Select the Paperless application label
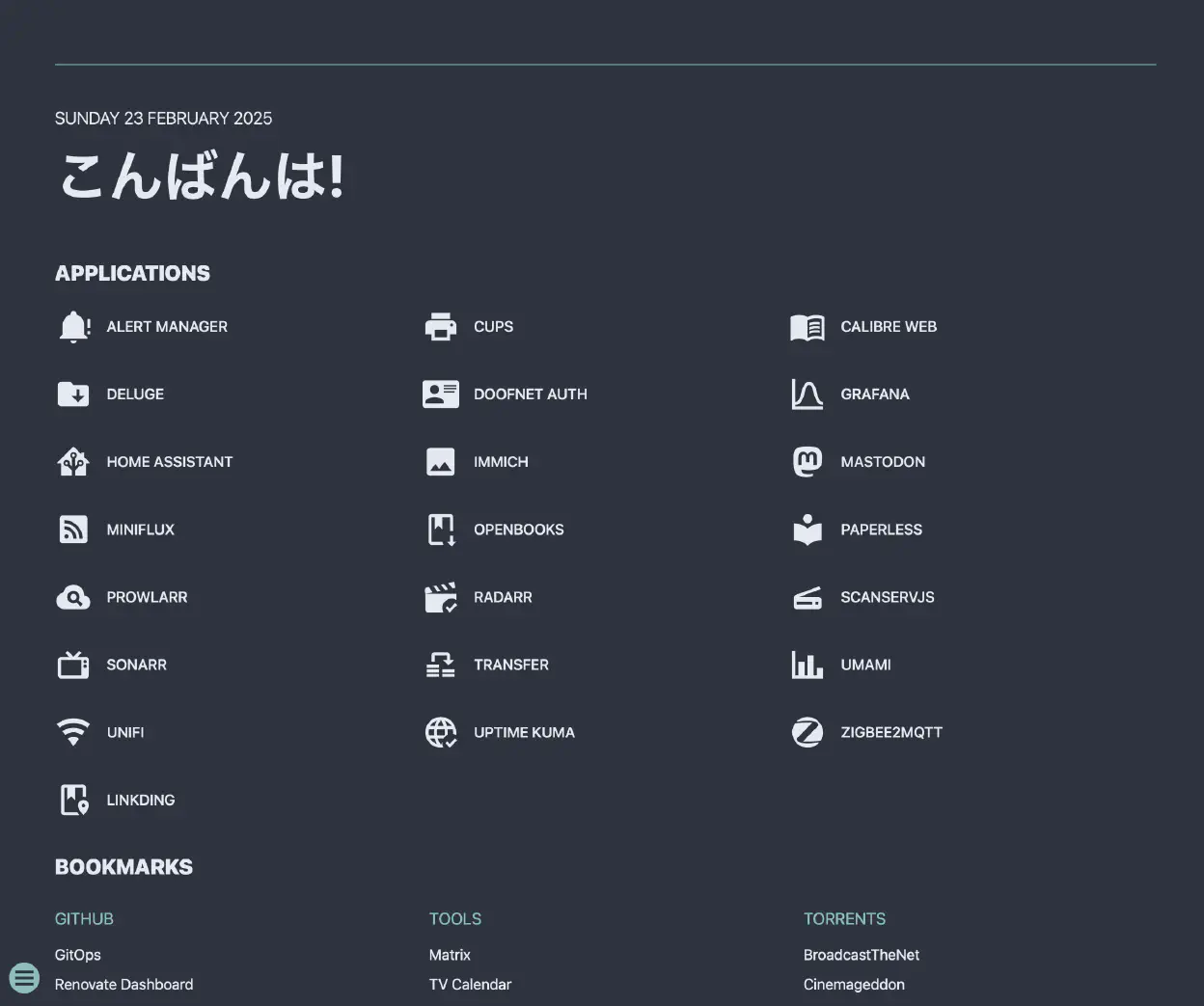 click(x=881, y=530)
